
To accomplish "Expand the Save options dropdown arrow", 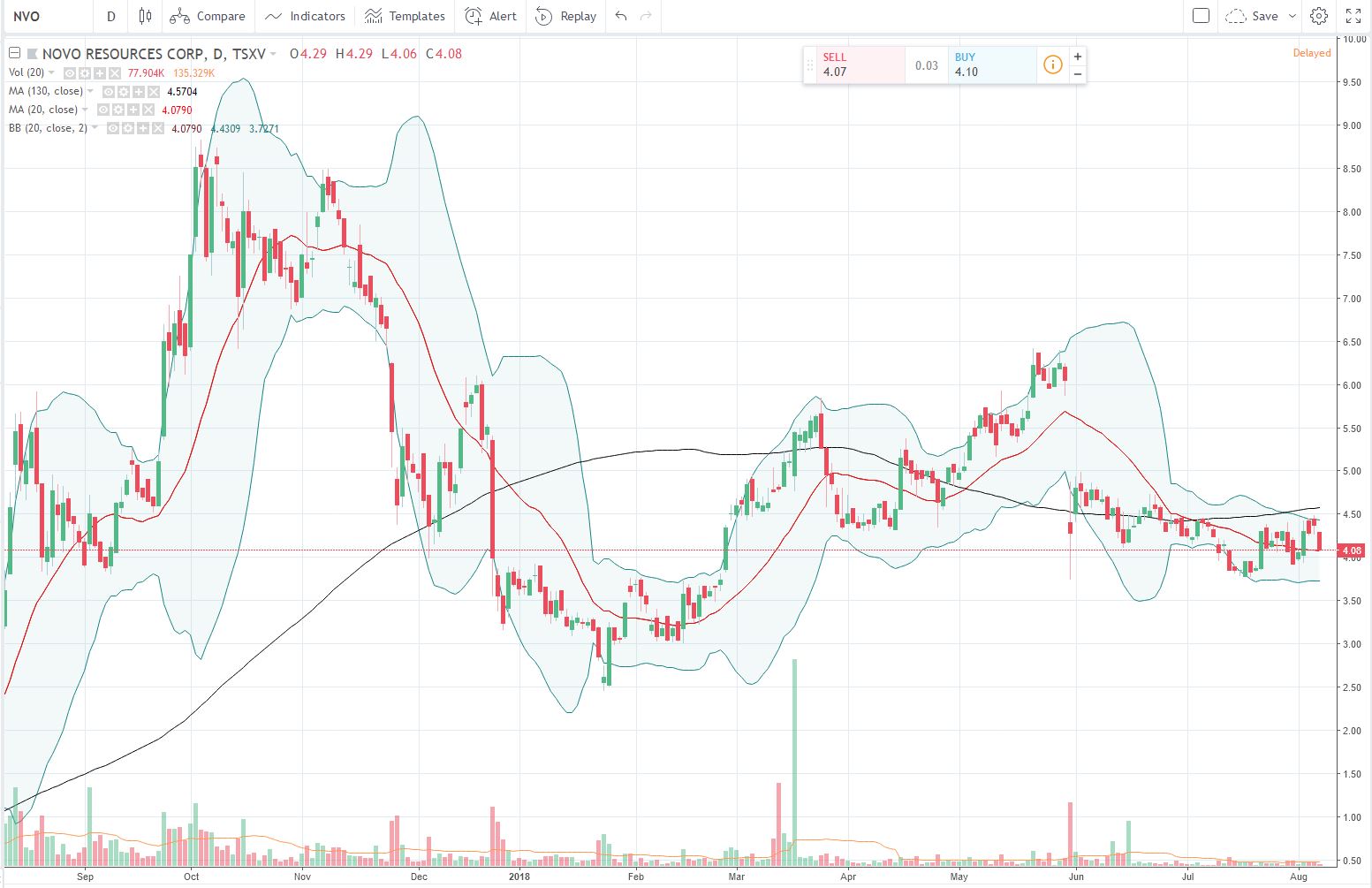I will (1292, 16).
